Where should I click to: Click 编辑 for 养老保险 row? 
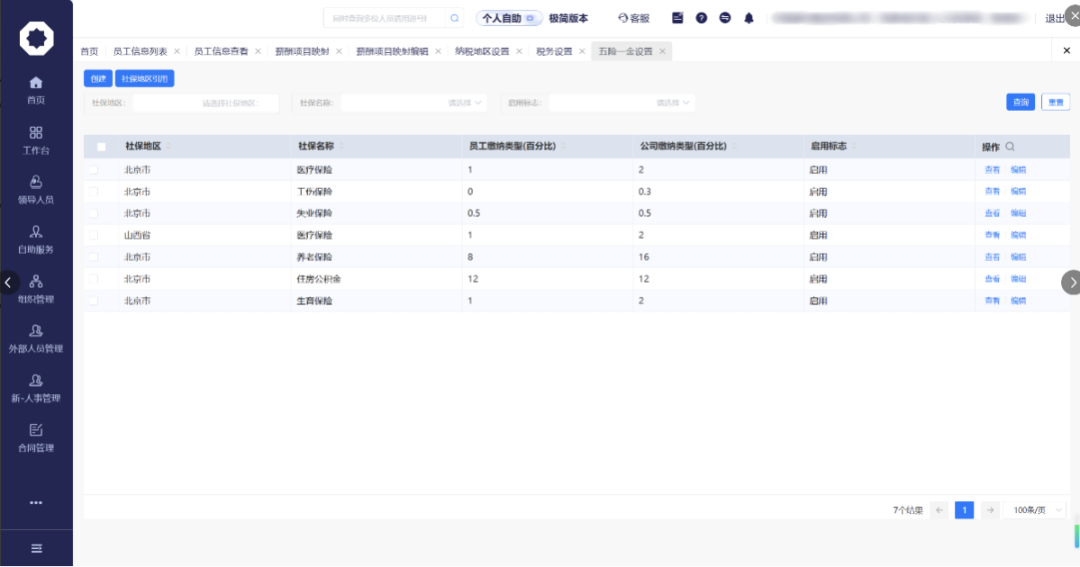point(1018,257)
